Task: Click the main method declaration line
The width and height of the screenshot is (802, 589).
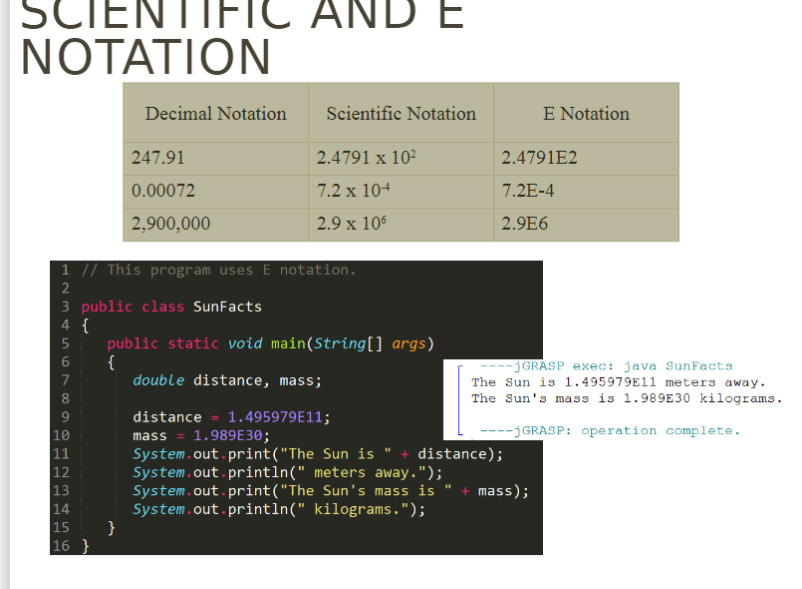Action: pos(270,343)
